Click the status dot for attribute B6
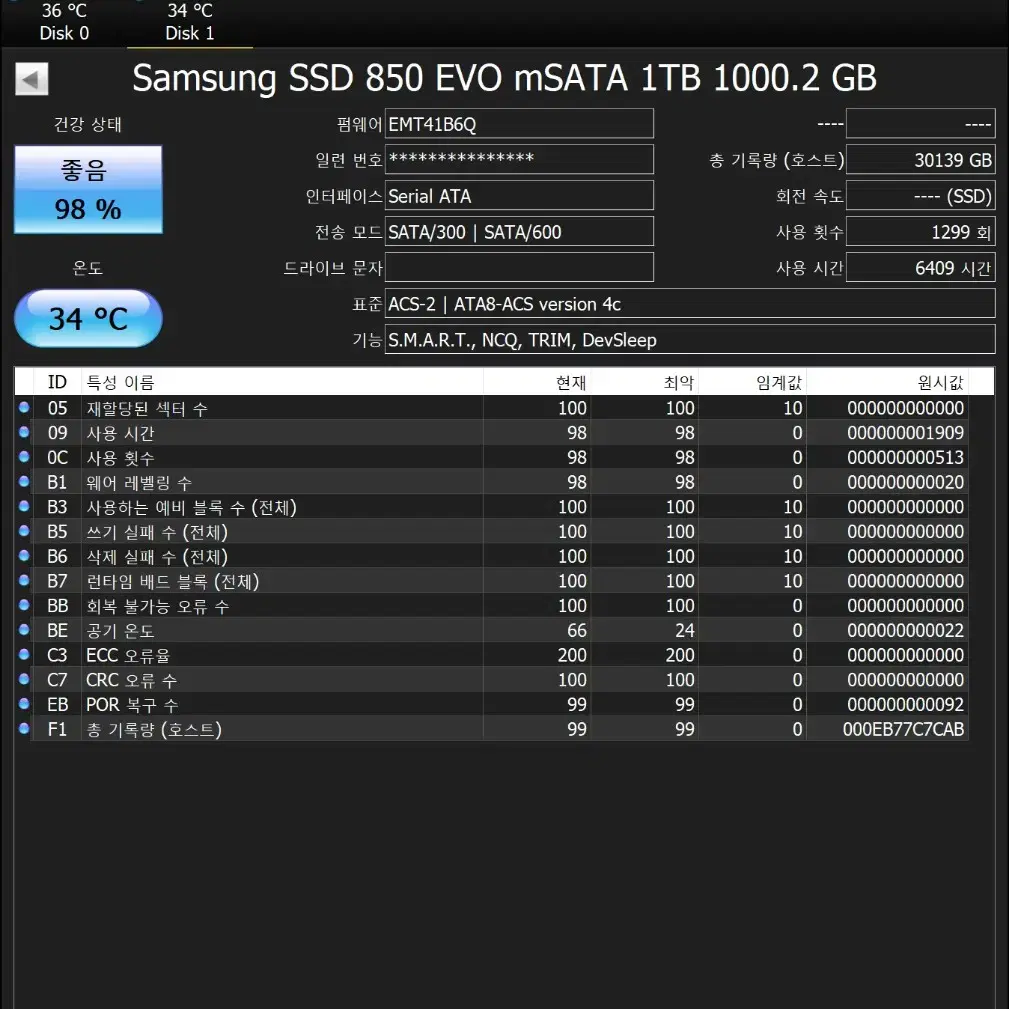Screen dimensions: 1009x1009 click(24, 555)
